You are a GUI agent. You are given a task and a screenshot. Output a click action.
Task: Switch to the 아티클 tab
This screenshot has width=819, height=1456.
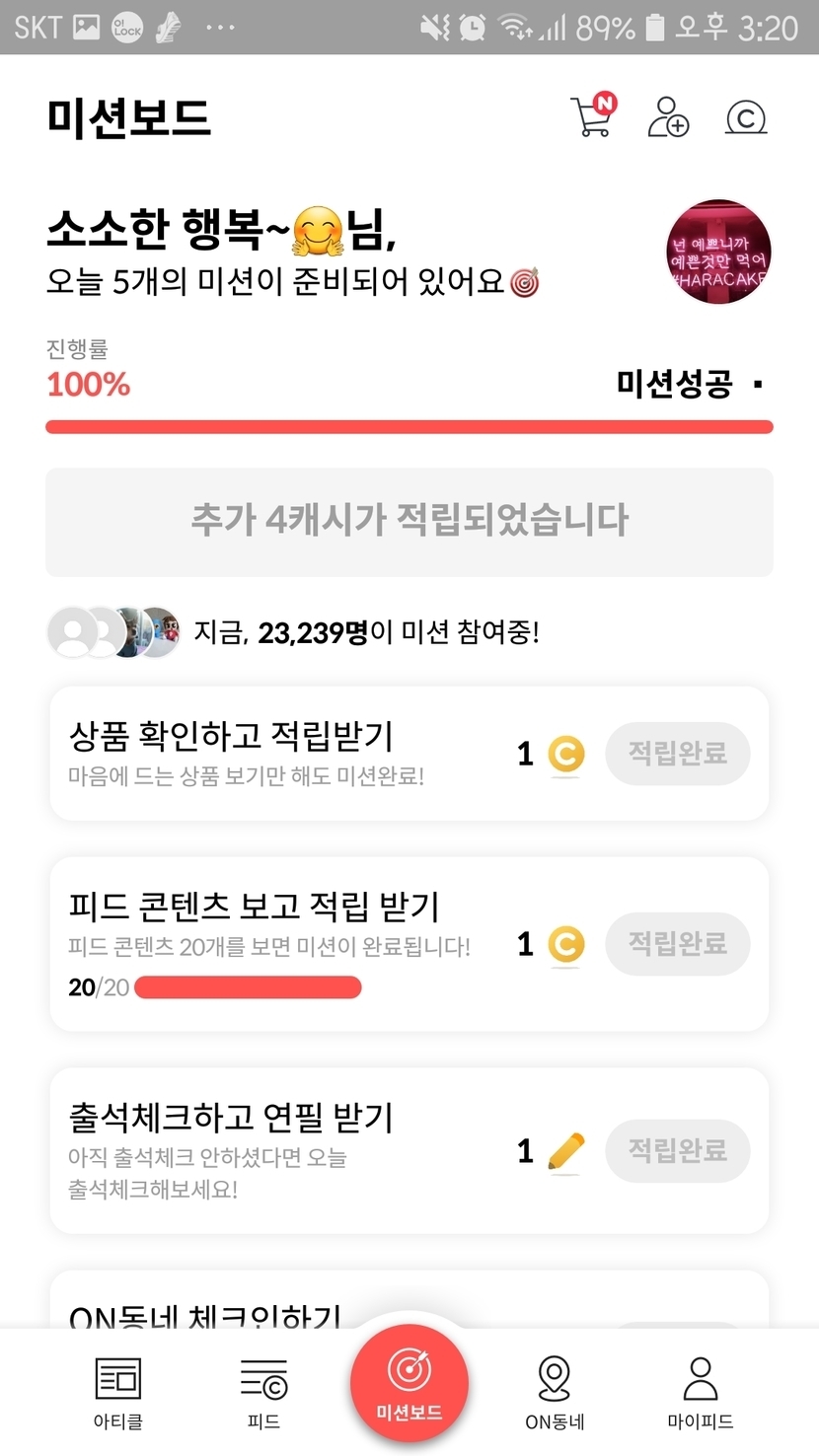[117, 1392]
